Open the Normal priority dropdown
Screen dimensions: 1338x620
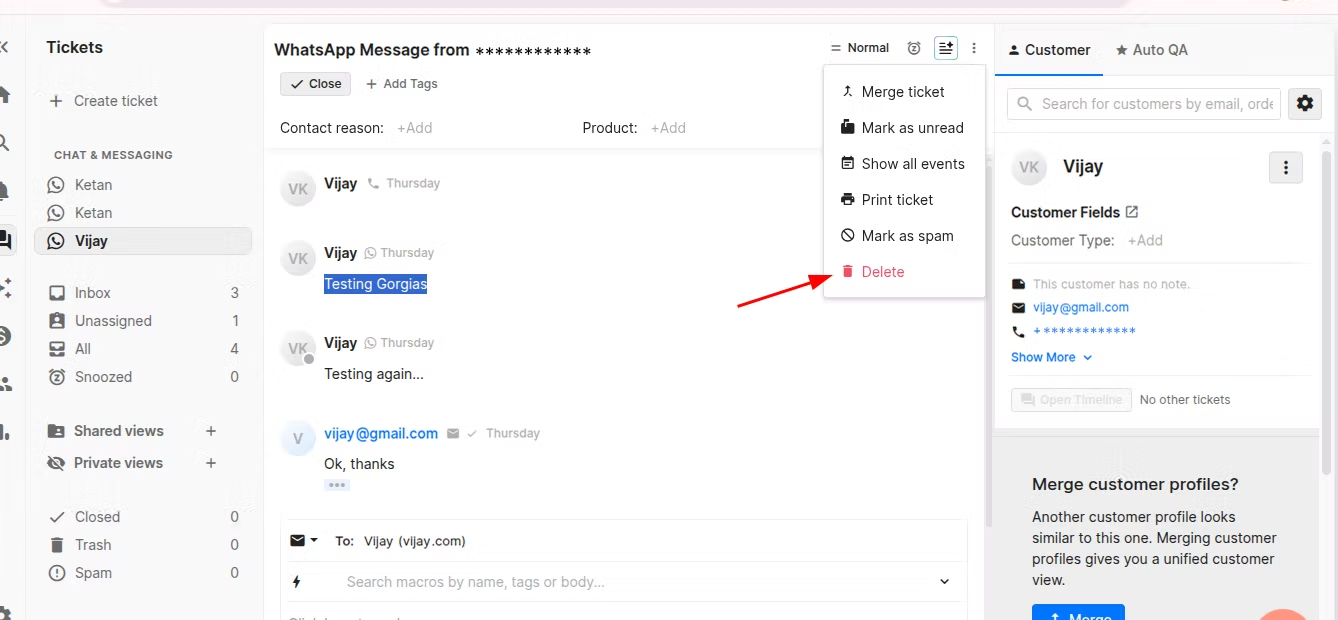[859, 48]
